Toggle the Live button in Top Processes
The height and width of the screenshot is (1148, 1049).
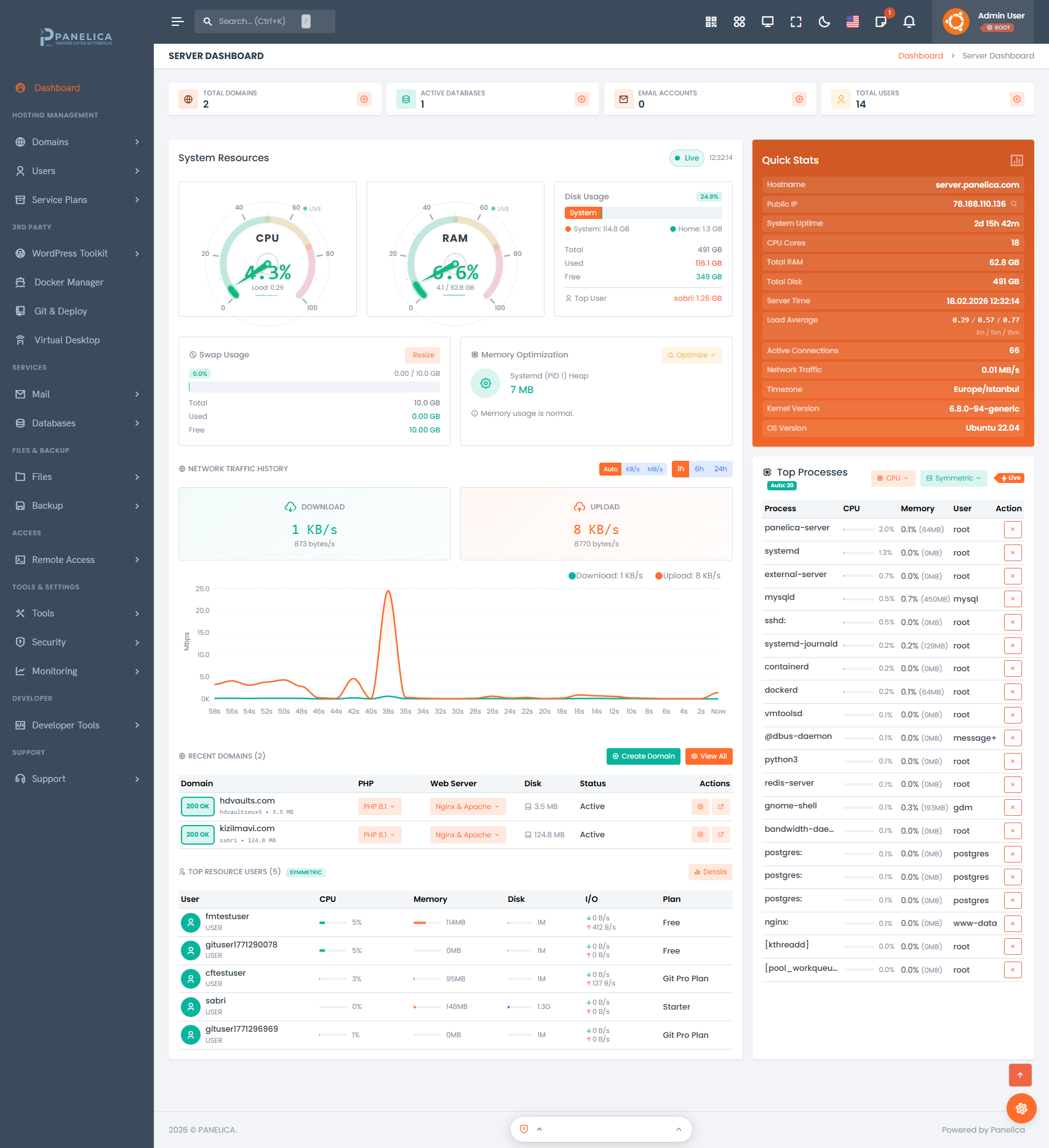[x=1010, y=478]
